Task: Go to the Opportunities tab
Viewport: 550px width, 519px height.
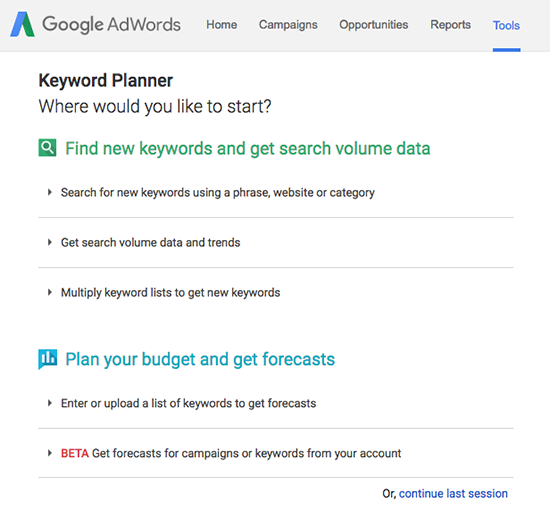Action: [374, 25]
